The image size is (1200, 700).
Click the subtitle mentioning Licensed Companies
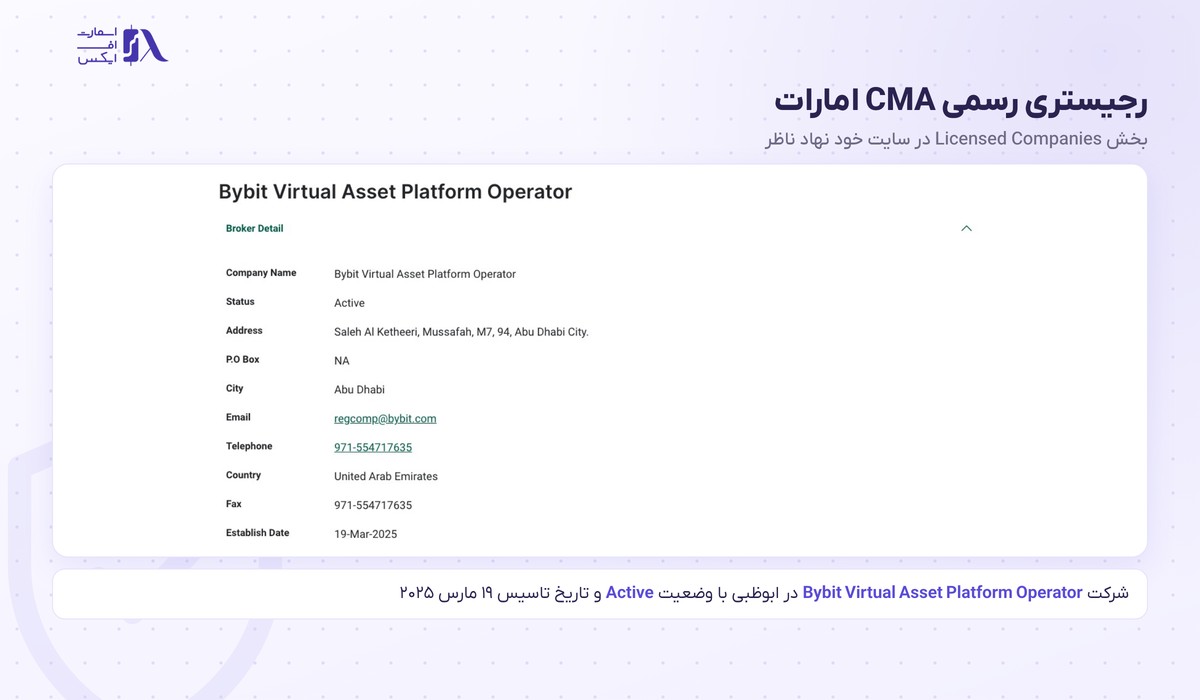click(x=957, y=139)
